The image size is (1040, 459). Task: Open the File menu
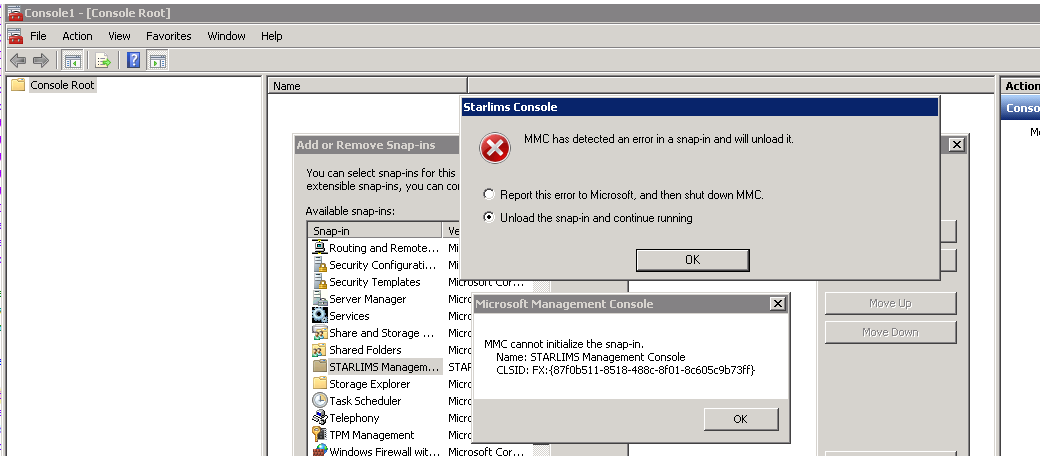[x=38, y=36]
